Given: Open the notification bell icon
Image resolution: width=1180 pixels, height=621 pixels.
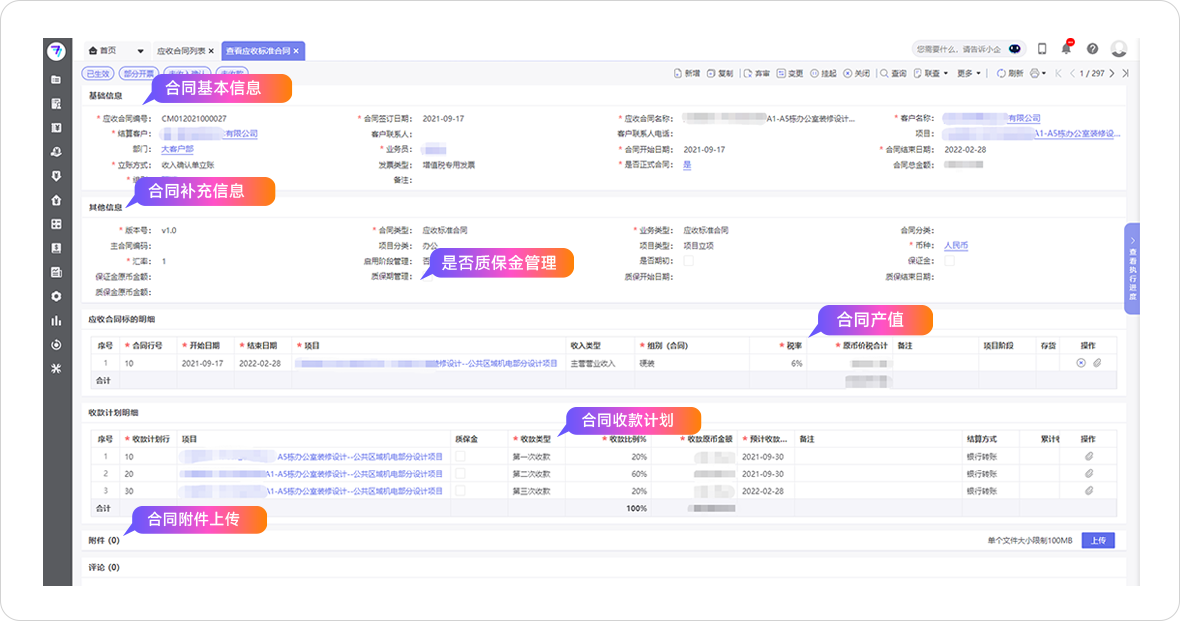Looking at the screenshot, I should pyautogui.click(x=1067, y=49).
